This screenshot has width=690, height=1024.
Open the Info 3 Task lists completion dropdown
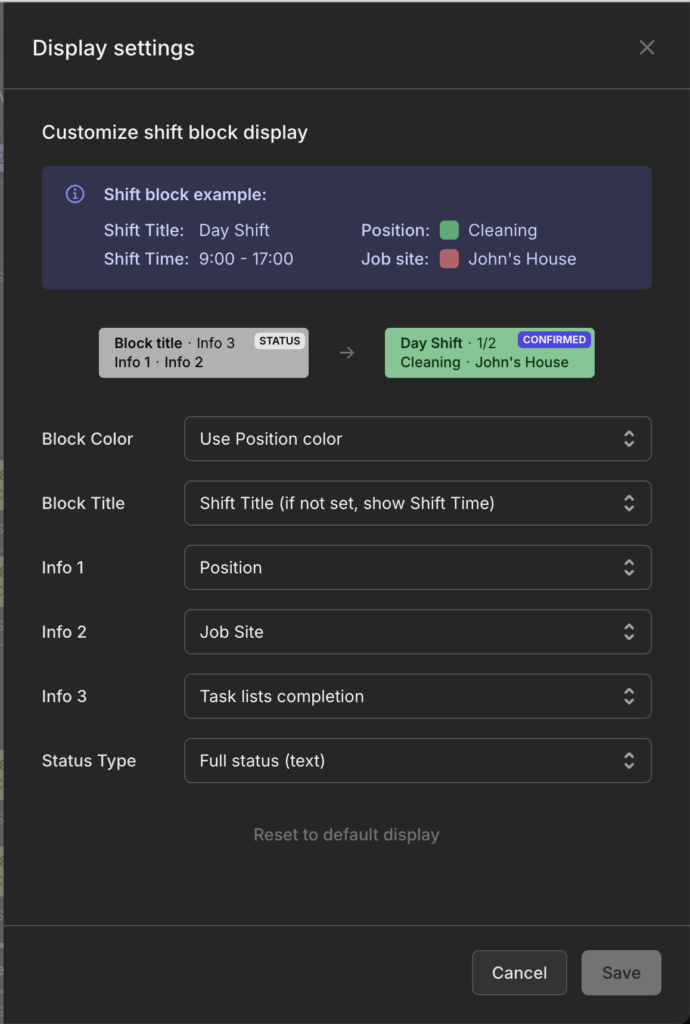[418, 696]
